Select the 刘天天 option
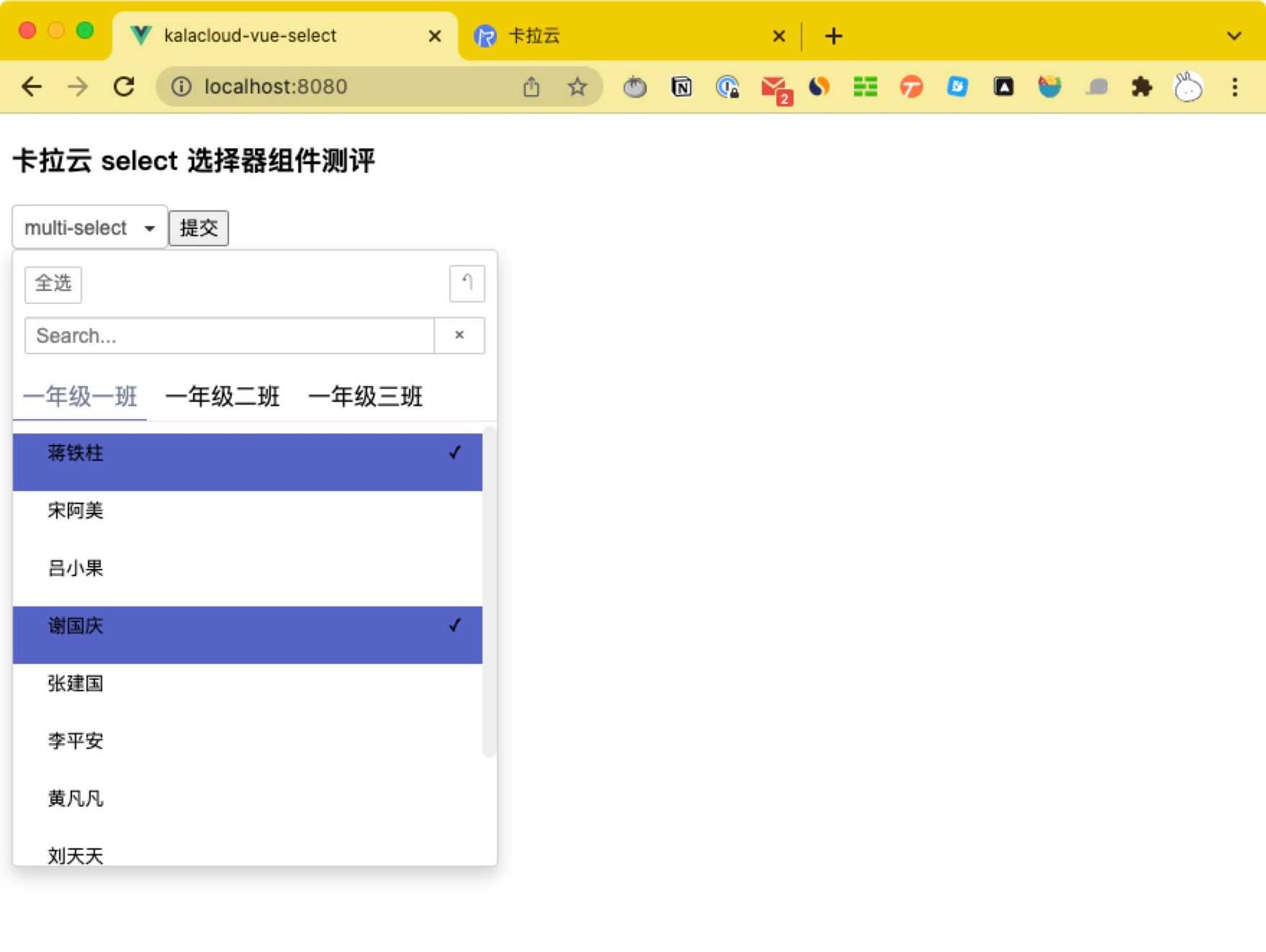1266x952 pixels. (x=248, y=851)
